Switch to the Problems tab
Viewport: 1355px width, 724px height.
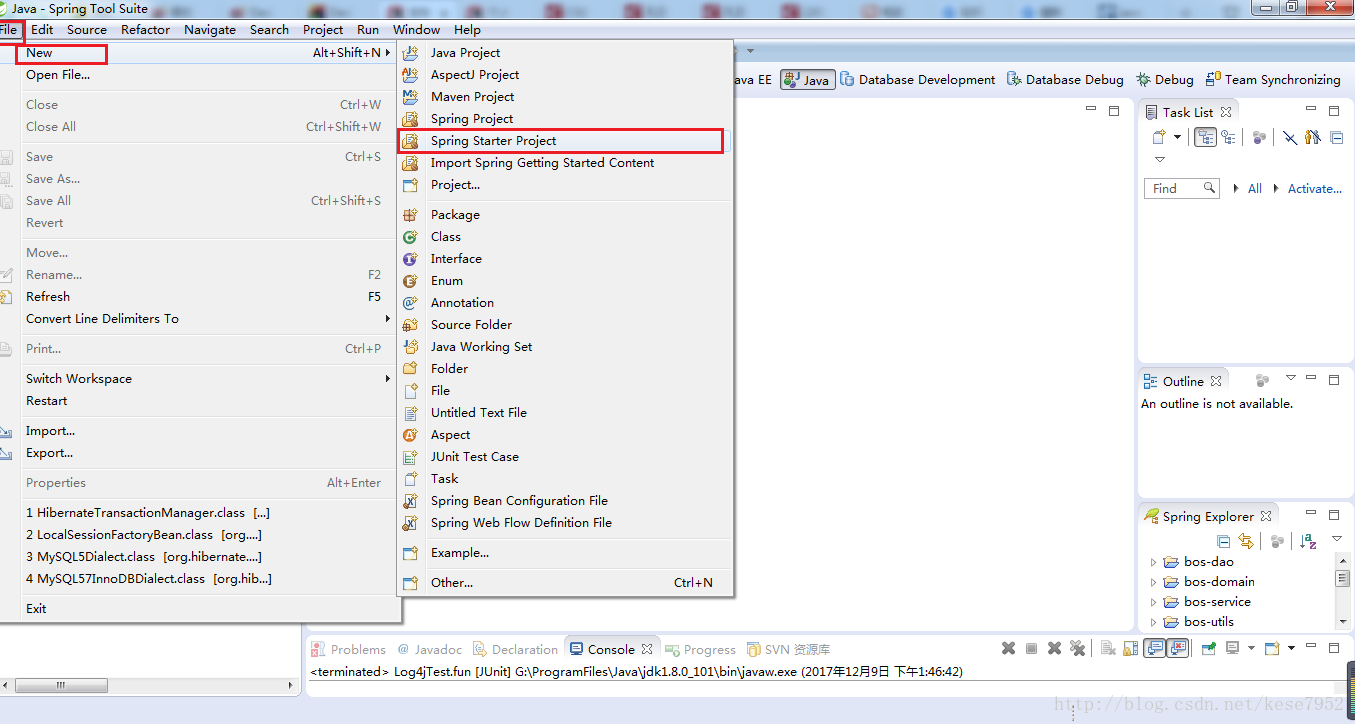(348, 649)
